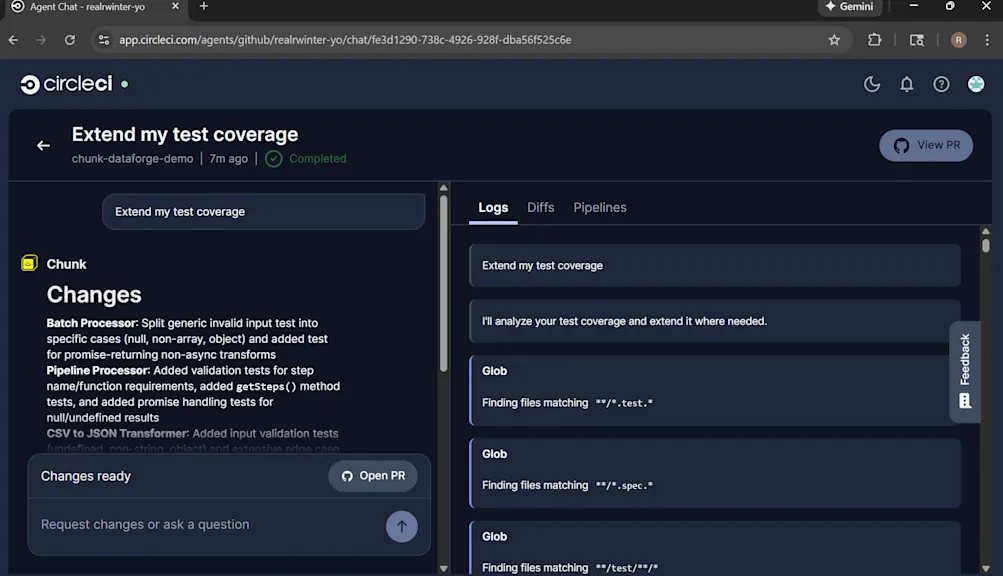Open the help question mark icon
Image resolution: width=1003 pixels, height=576 pixels.
(941, 84)
